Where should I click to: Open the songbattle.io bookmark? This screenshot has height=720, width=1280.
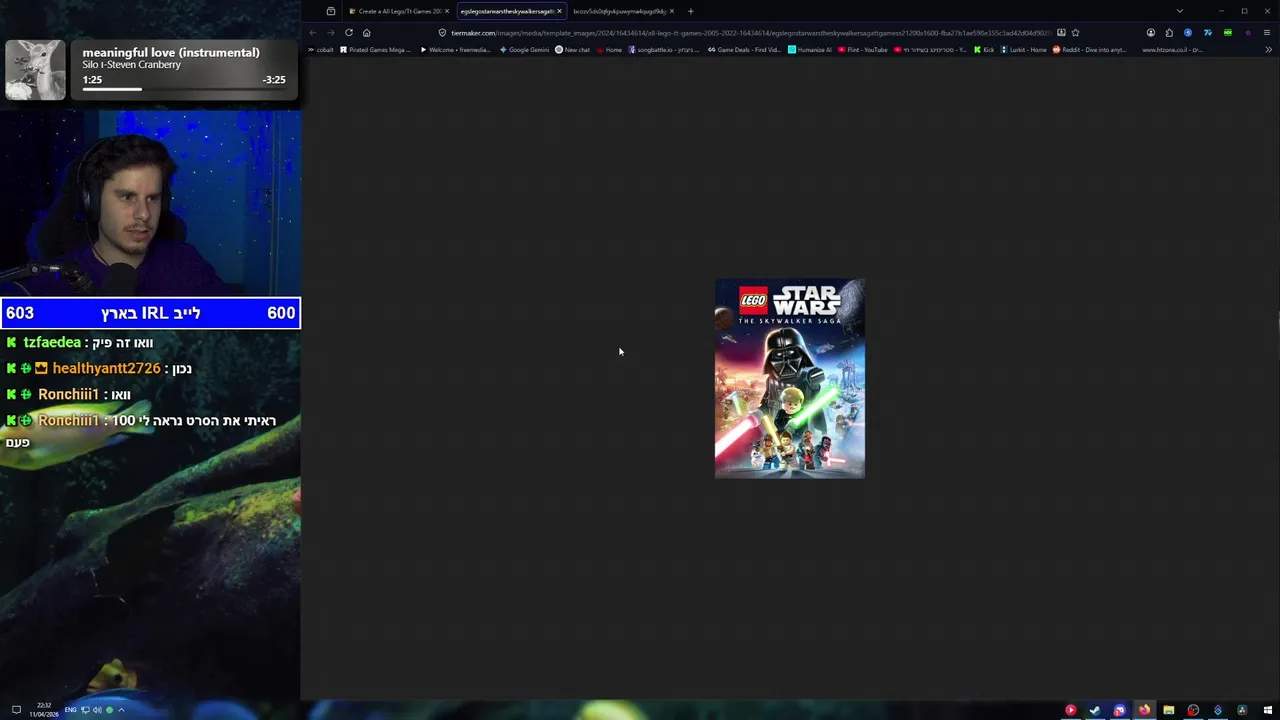662,49
